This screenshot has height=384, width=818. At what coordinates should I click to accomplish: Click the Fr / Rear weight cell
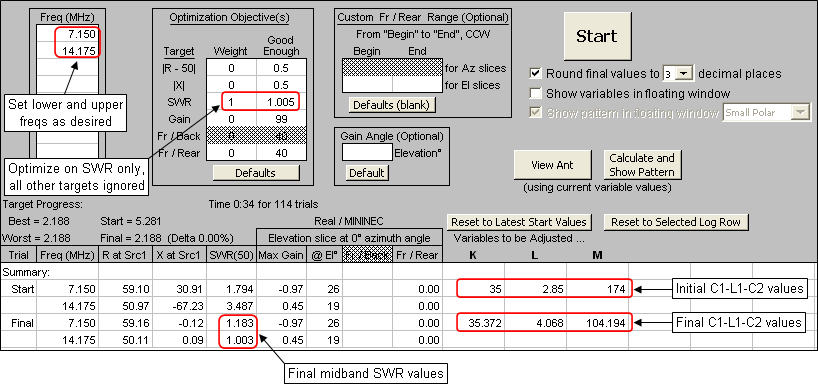click(x=231, y=153)
